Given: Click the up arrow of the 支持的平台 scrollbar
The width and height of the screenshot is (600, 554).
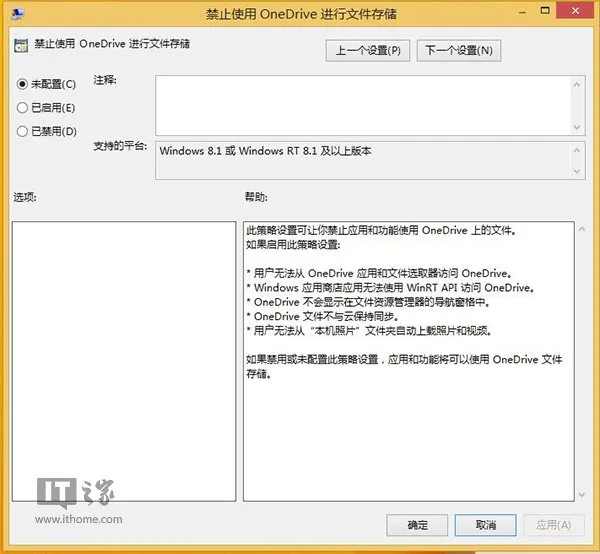Looking at the screenshot, I should [577, 151].
